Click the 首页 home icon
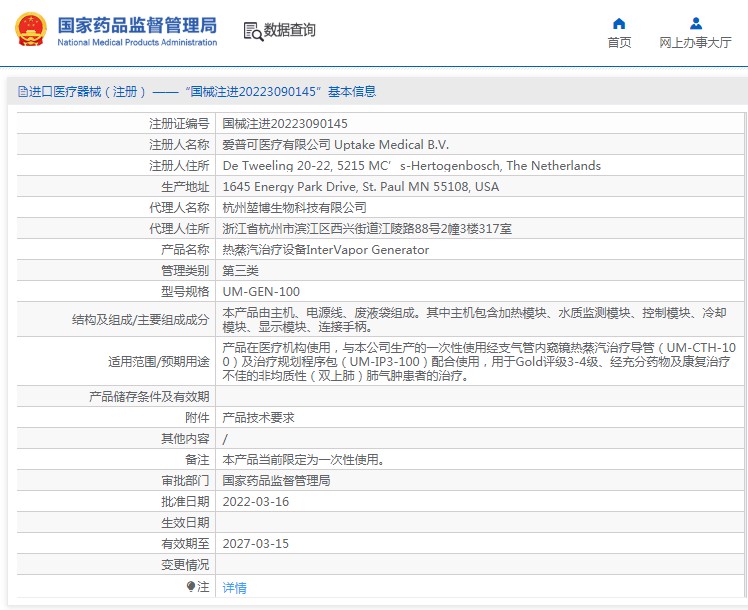 coord(619,23)
